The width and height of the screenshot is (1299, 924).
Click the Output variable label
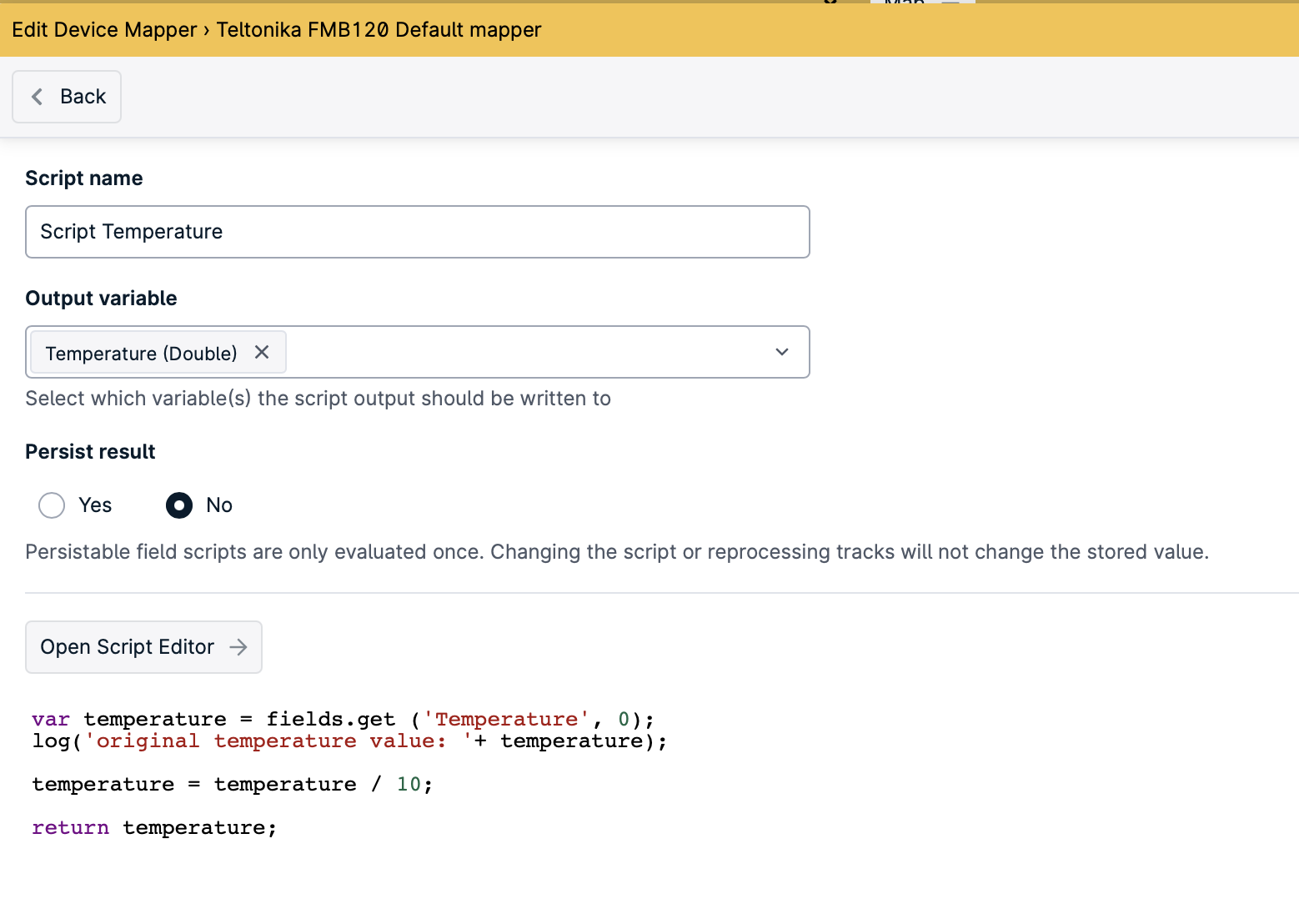tap(101, 299)
